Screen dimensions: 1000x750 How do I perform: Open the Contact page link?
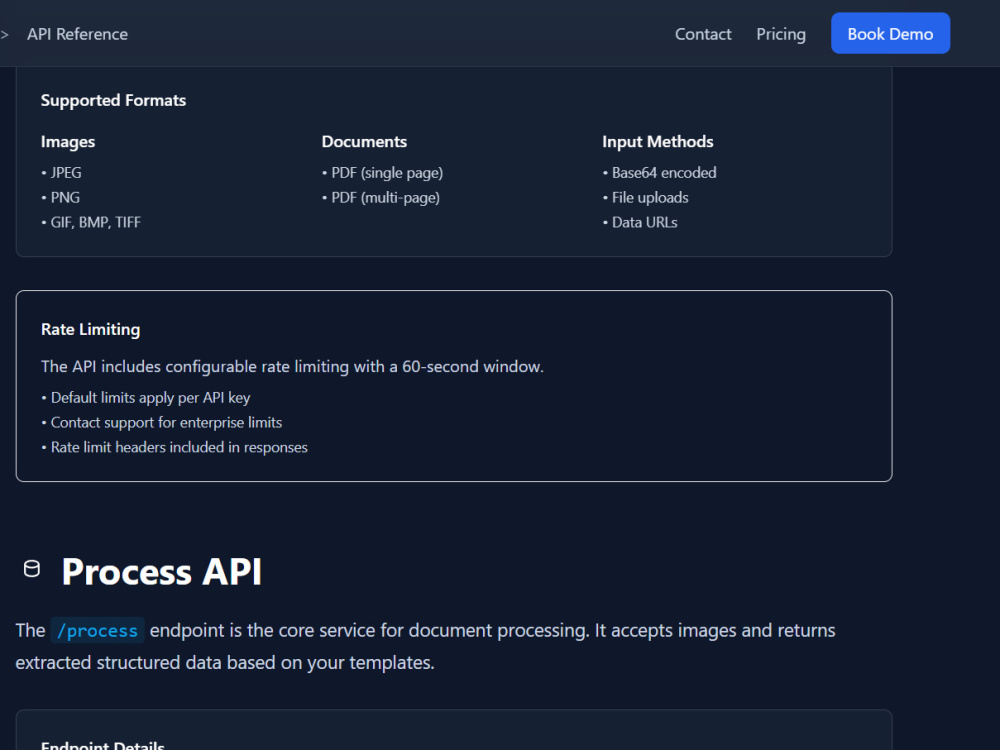click(x=703, y=34)
